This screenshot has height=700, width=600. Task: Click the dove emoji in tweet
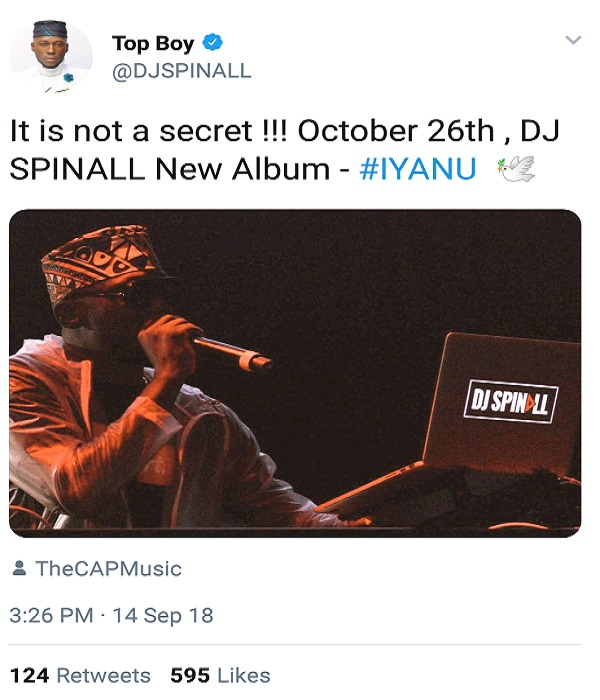(516, 169)
